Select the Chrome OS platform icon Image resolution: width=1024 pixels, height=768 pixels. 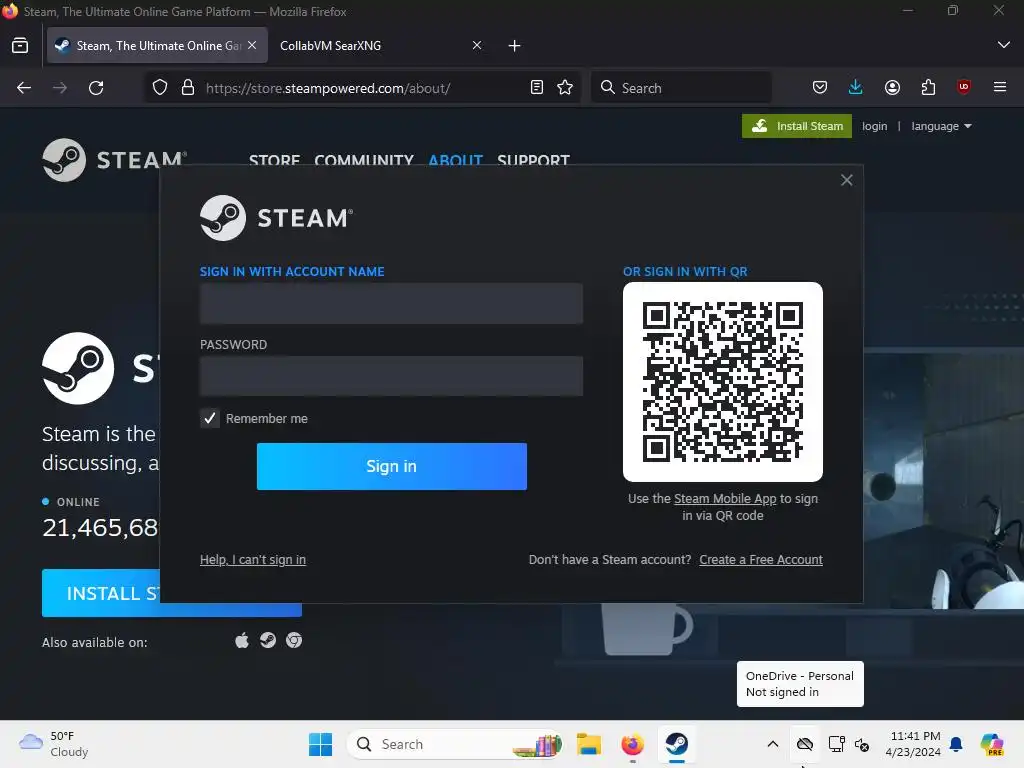(x=294, y=641)
